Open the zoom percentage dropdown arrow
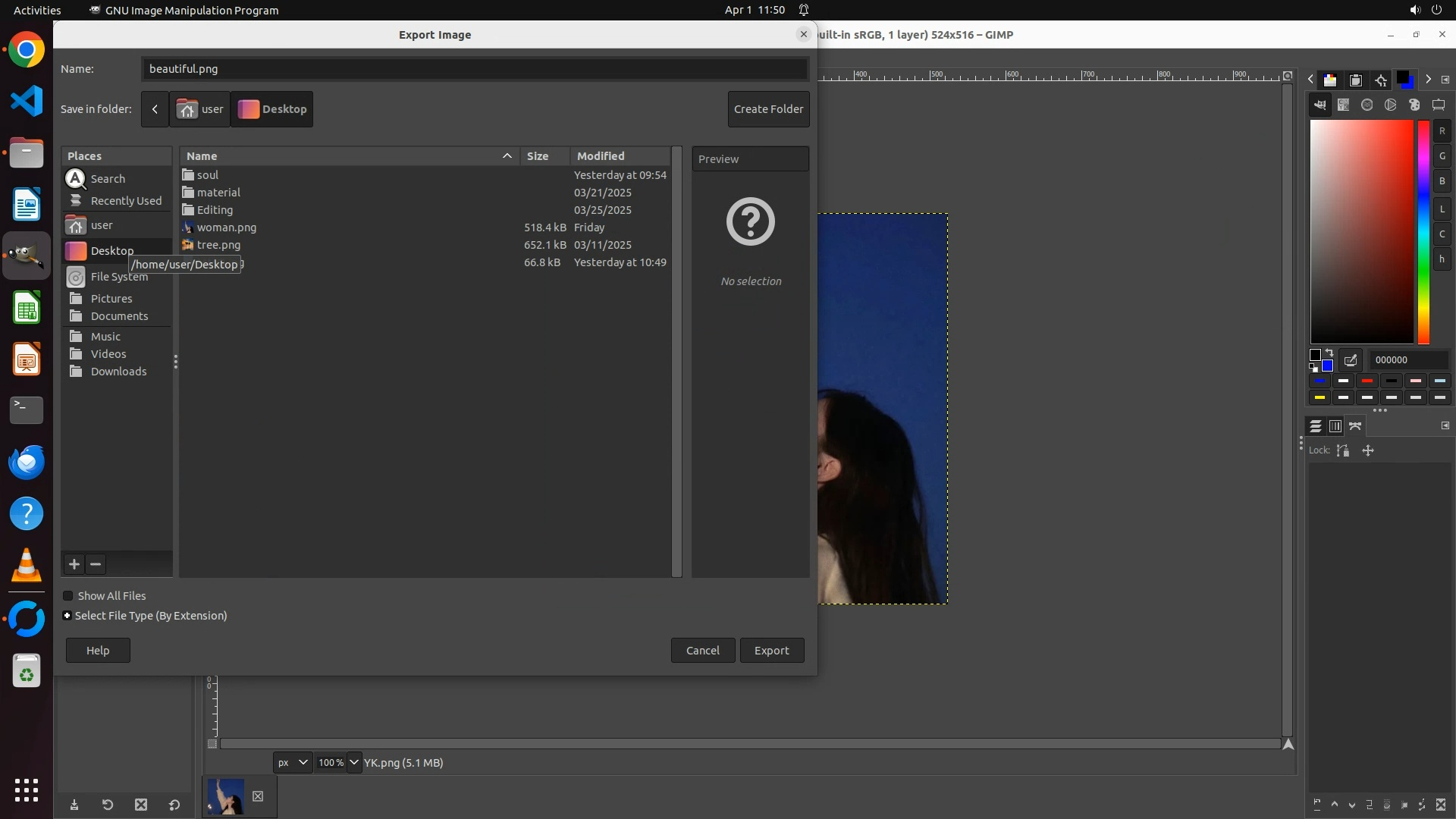This screenshot has height=819, width=1456. click(354, 763)
